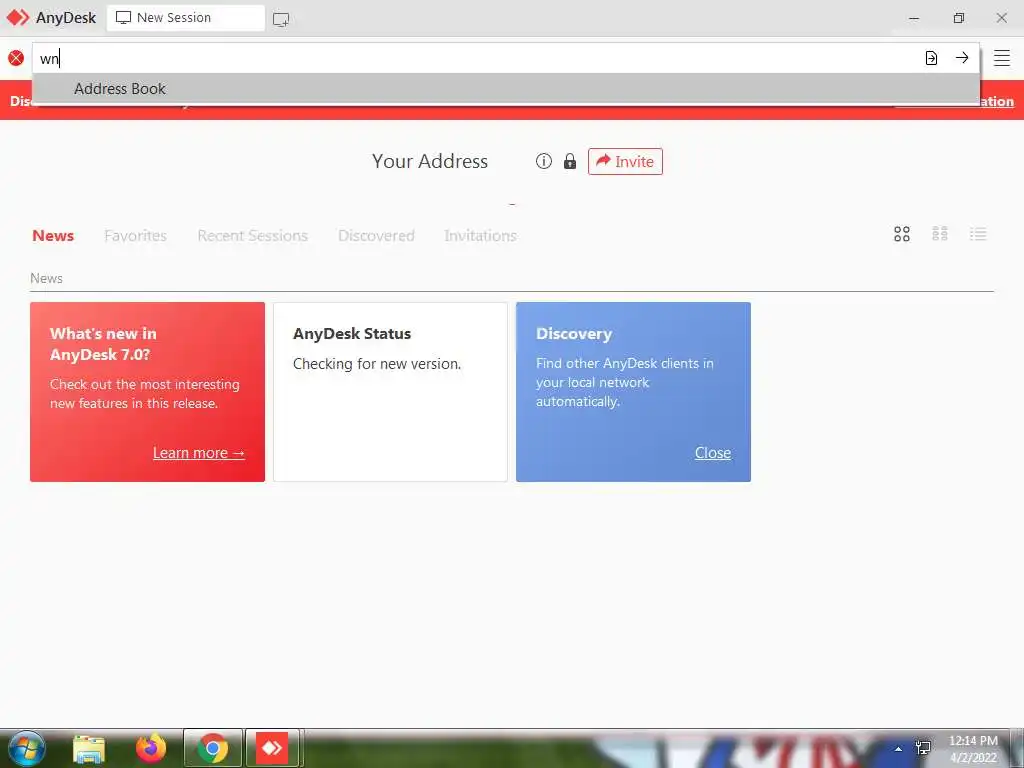
Task: Click the lock icon next to Your Address
Action: click(x=570, y=161)
